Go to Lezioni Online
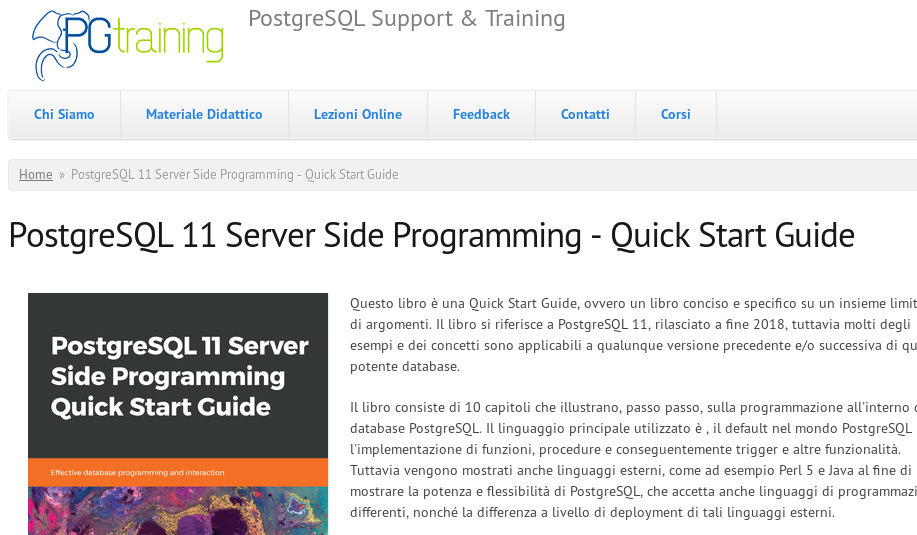 [358, 115]
